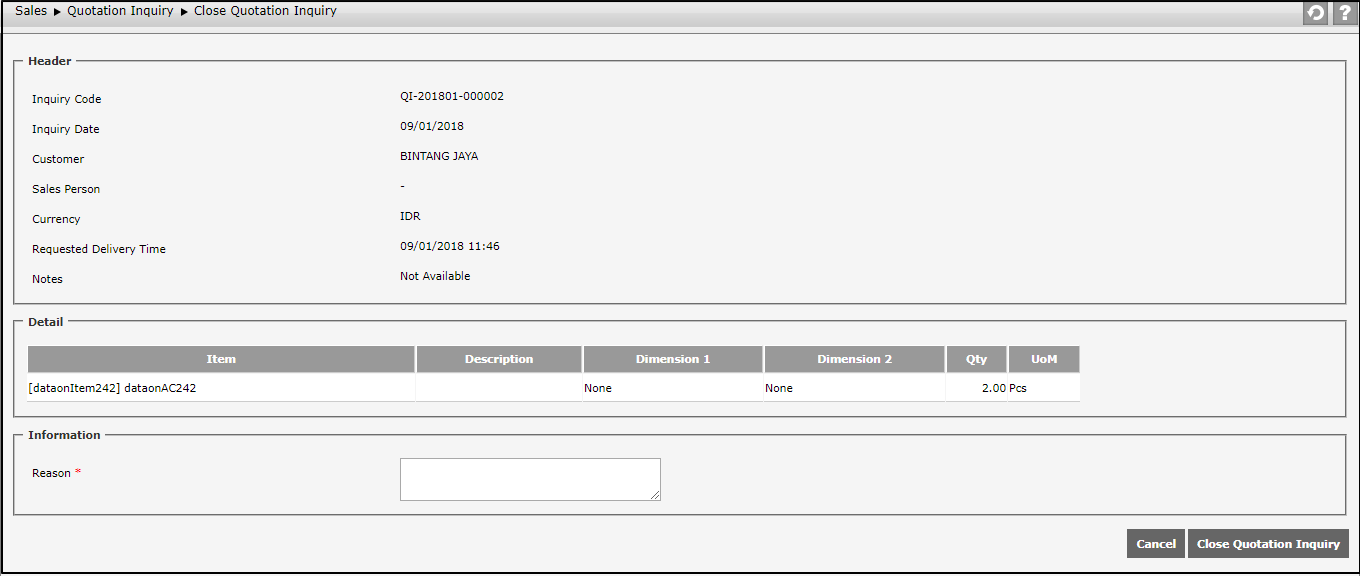Click the Dimension 1 column header
The image size is (1360, 576).
[673, 359]
